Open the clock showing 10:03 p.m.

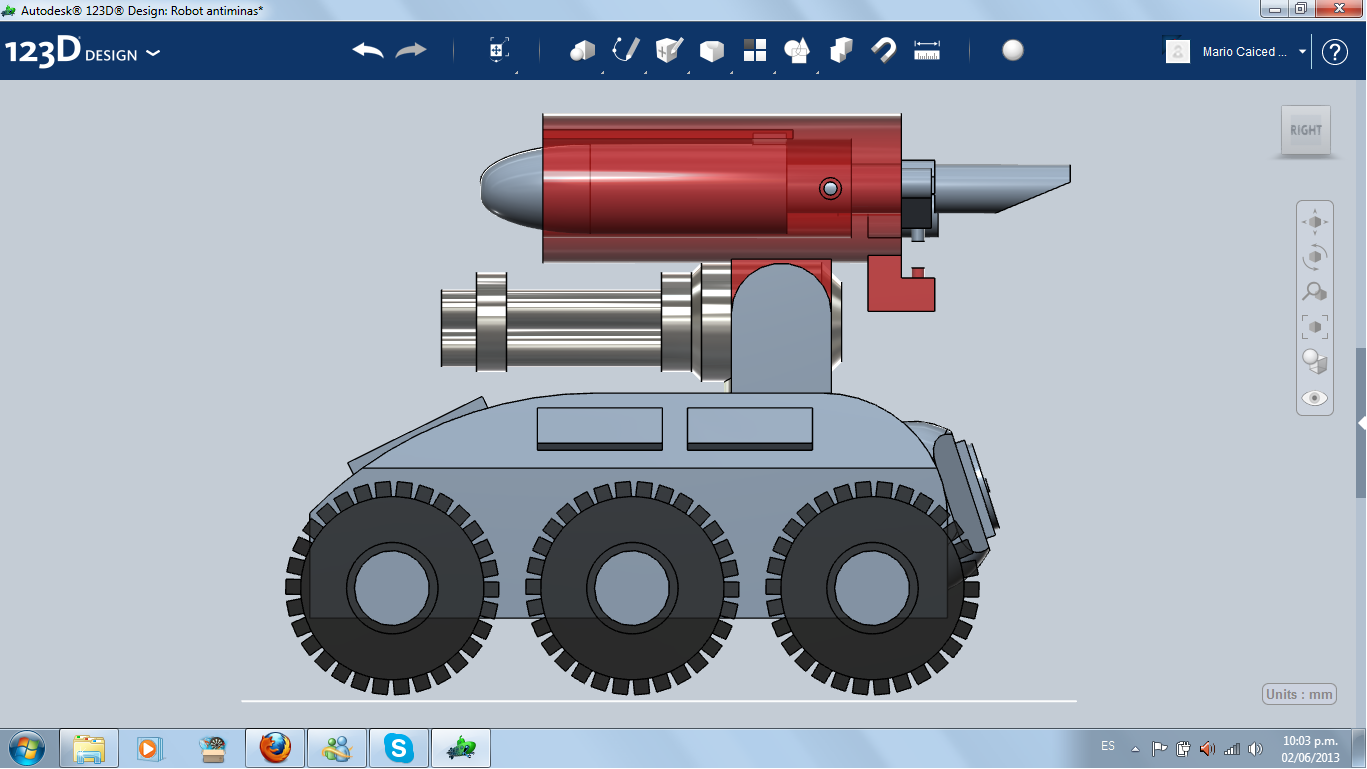(x=1309, y=748)
